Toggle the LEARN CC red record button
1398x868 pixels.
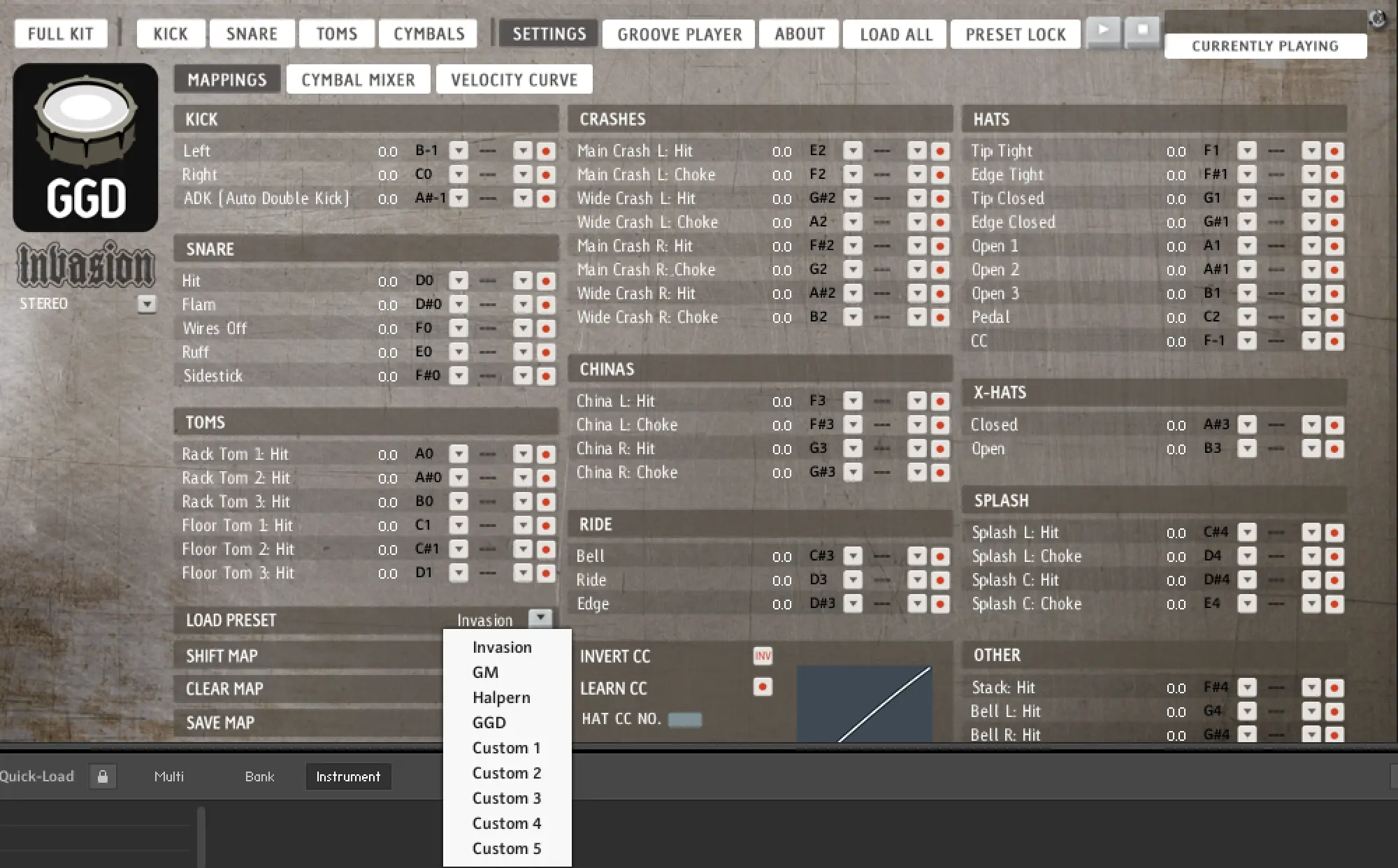click(x=763, y=687)
